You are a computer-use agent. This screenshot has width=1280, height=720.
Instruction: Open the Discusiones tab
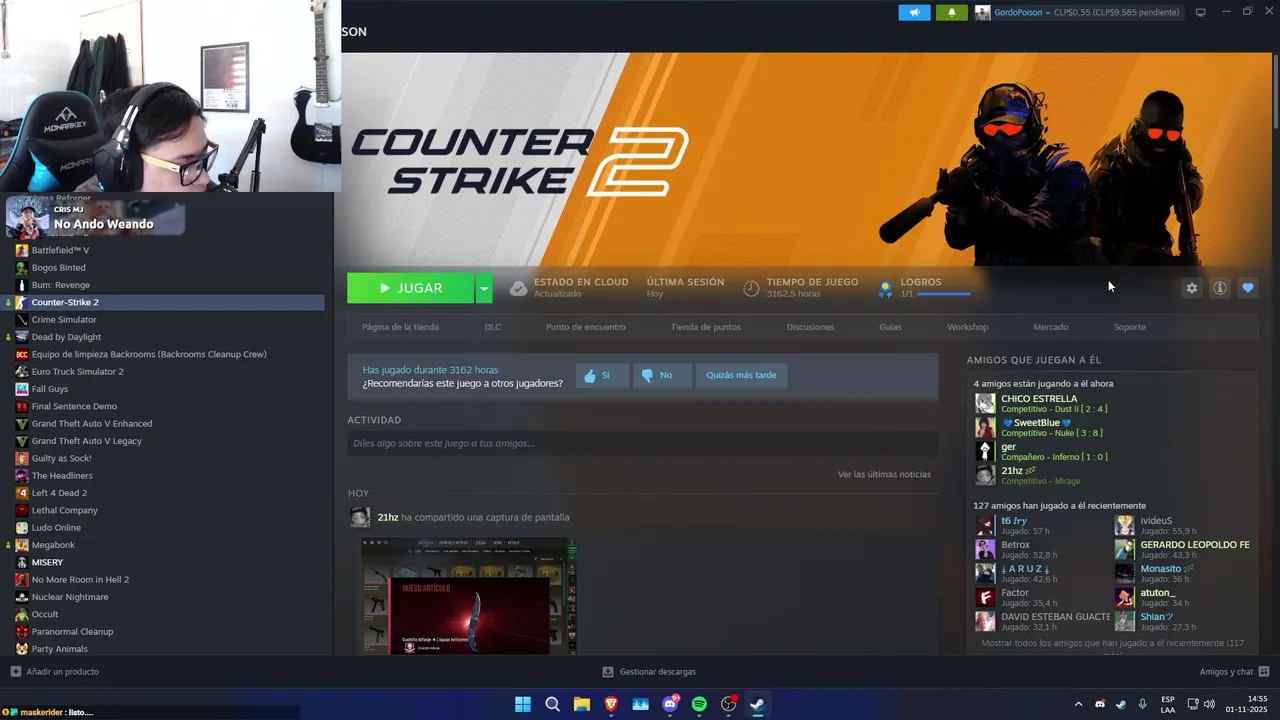point(810,327)
